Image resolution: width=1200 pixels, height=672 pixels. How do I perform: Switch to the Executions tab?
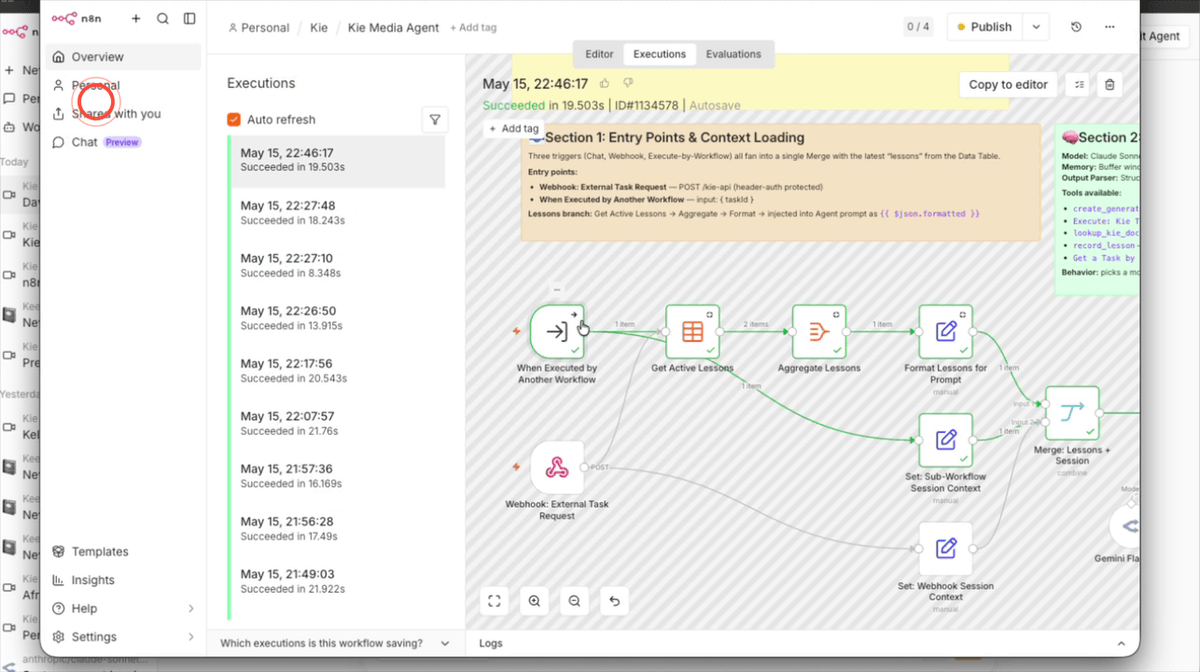tap(659, 54)
